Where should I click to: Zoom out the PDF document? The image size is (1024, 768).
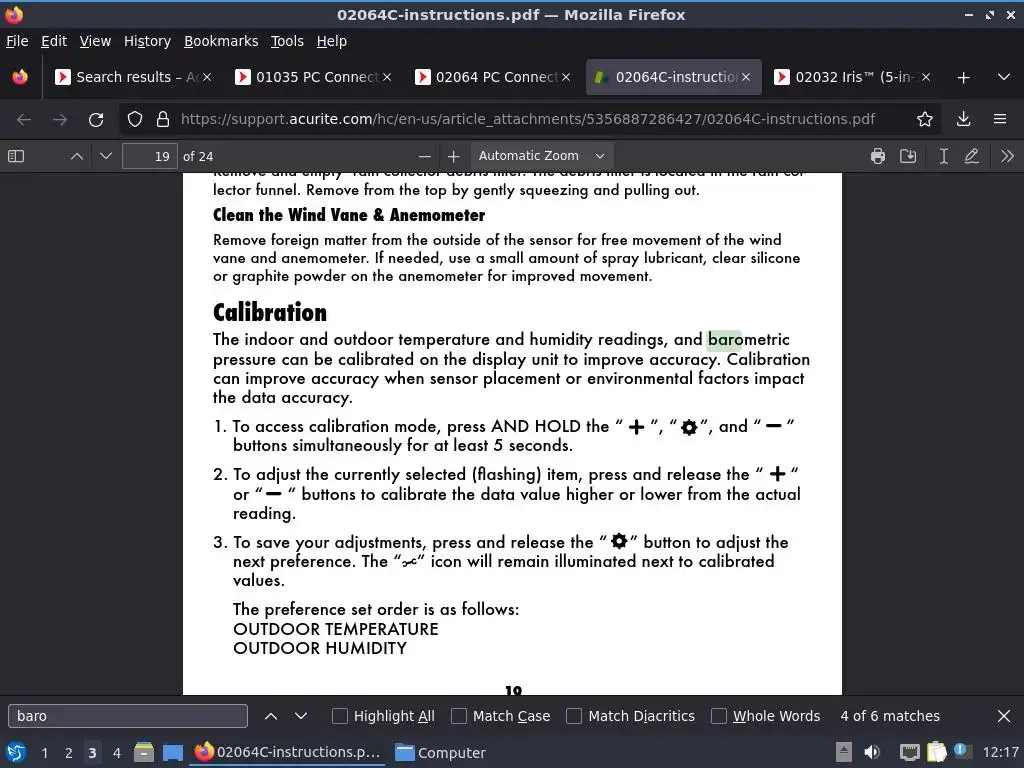424,156
